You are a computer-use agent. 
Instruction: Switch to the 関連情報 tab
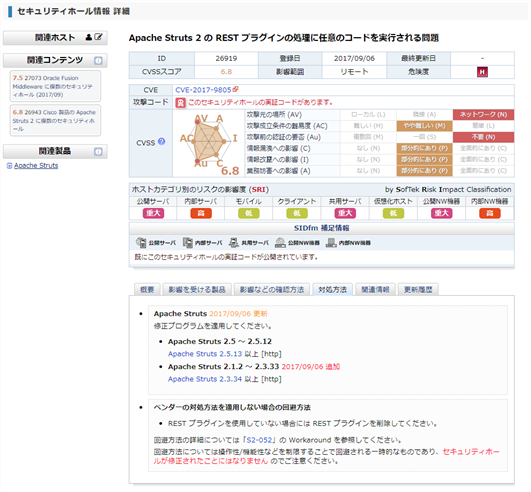tap(375, 290)
